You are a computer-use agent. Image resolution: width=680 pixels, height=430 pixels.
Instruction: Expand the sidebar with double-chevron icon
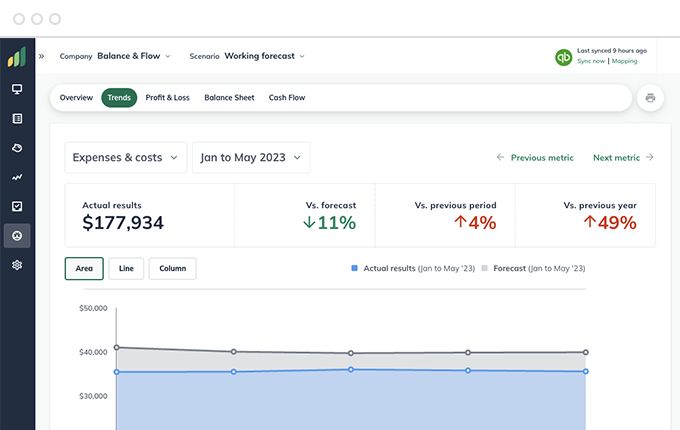pyautogui.click(x=42, y=56)
